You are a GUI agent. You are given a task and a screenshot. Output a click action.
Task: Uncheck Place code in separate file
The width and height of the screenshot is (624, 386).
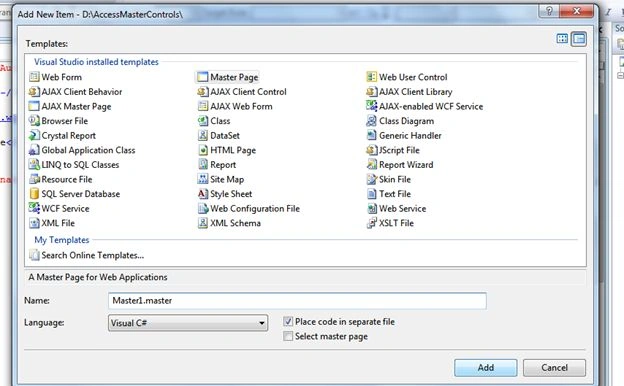pyautogui.click(x=288, y=321)
